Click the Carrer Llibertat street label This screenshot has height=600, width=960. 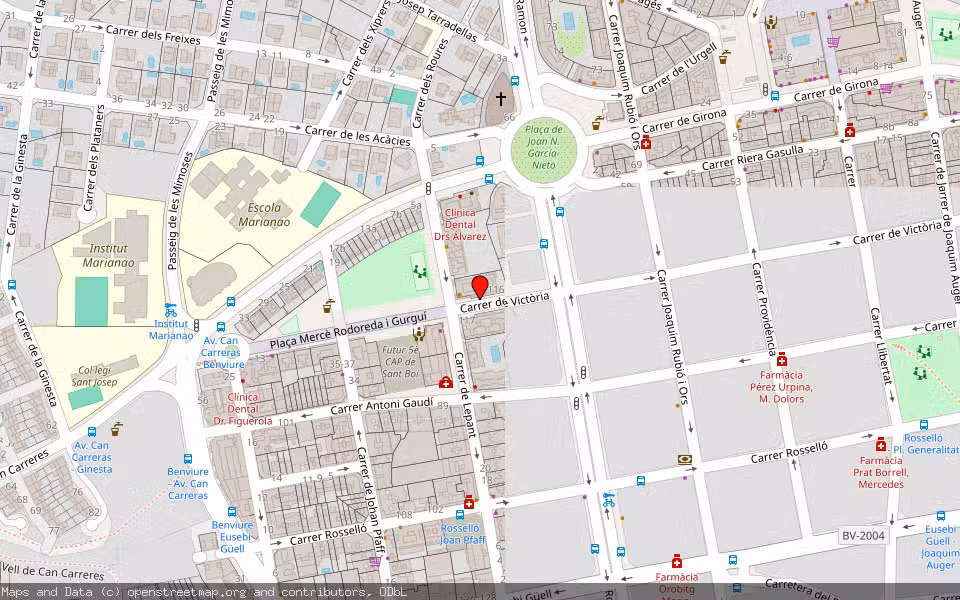click(880, 347)
